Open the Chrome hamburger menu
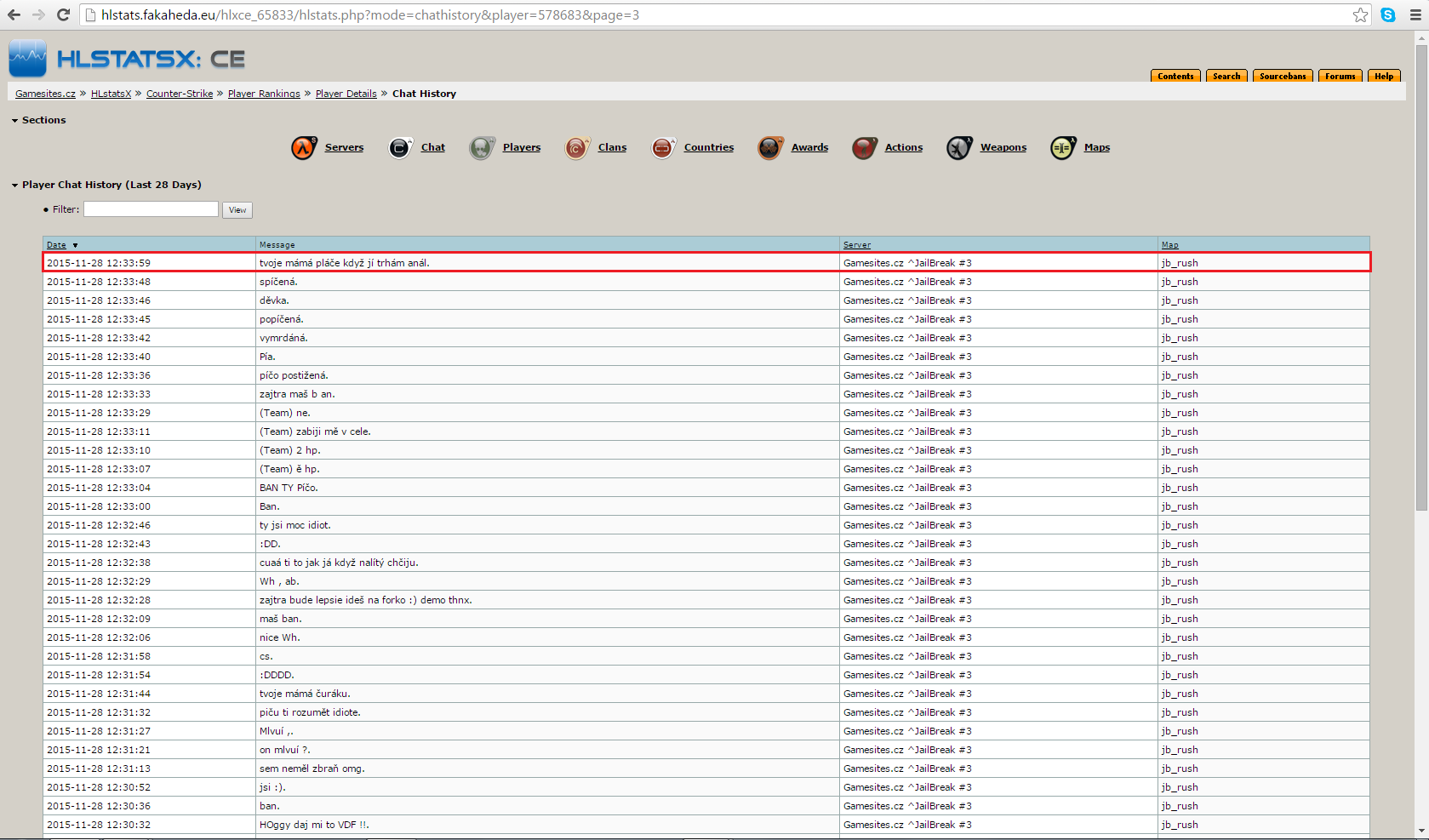 pos(1415,14)
